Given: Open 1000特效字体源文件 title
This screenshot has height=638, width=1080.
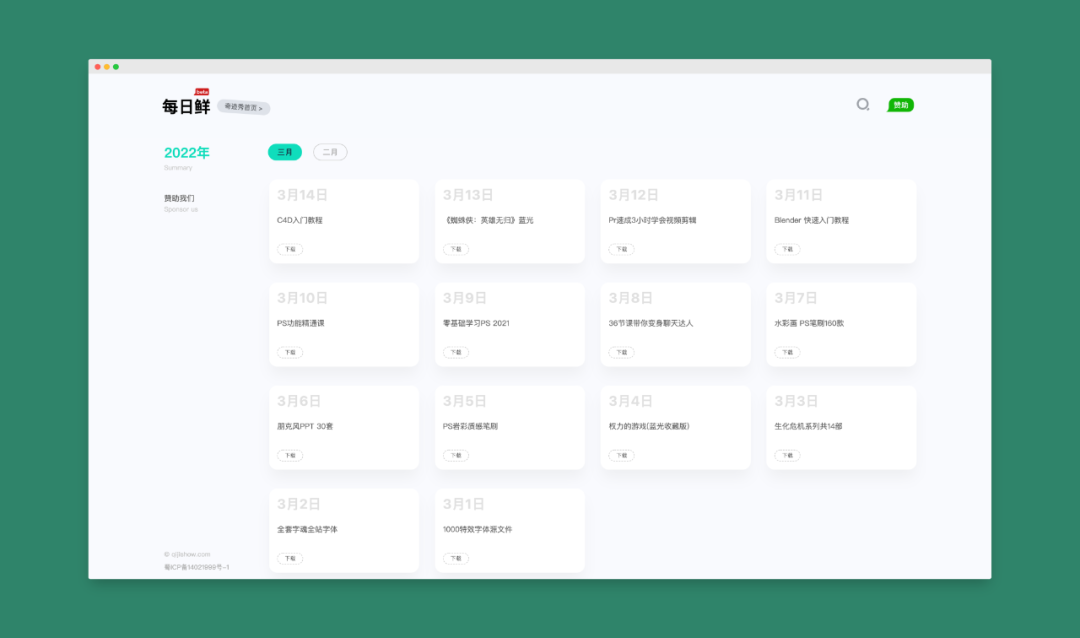Looking at the screenshot, I should click(477, 529).
